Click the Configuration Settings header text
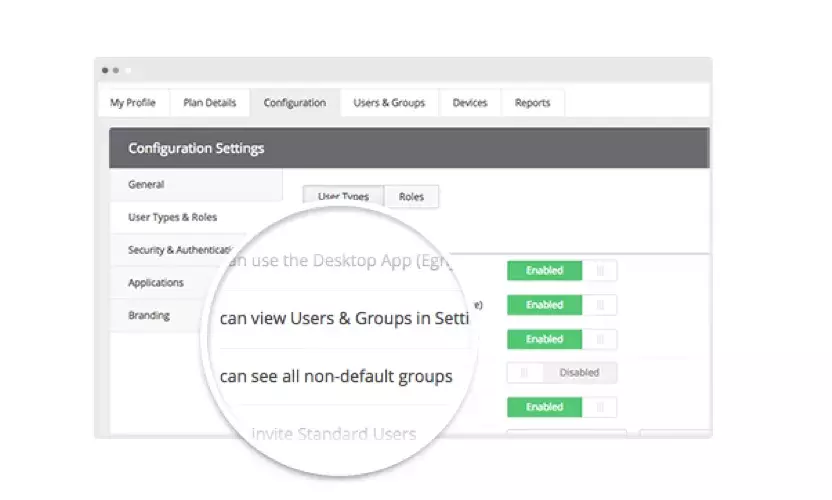 click(x=196, y=148)
